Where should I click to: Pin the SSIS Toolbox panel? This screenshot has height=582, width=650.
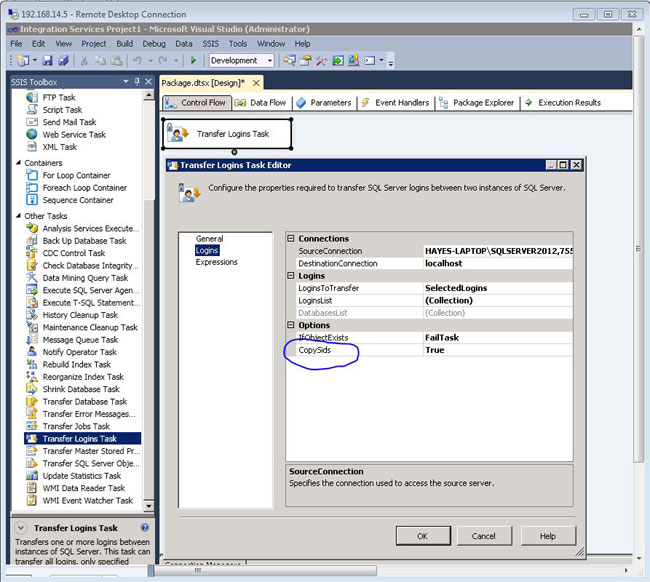pyautogui.click(x=137, y=82)
